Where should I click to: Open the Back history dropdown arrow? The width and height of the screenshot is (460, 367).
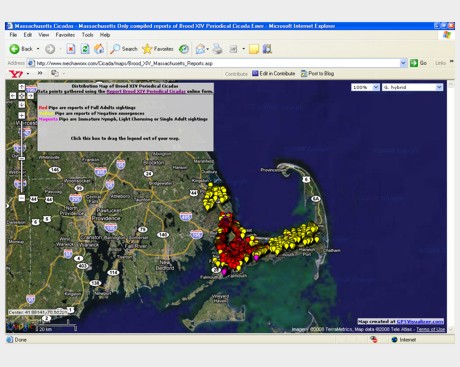coord(38,49)
